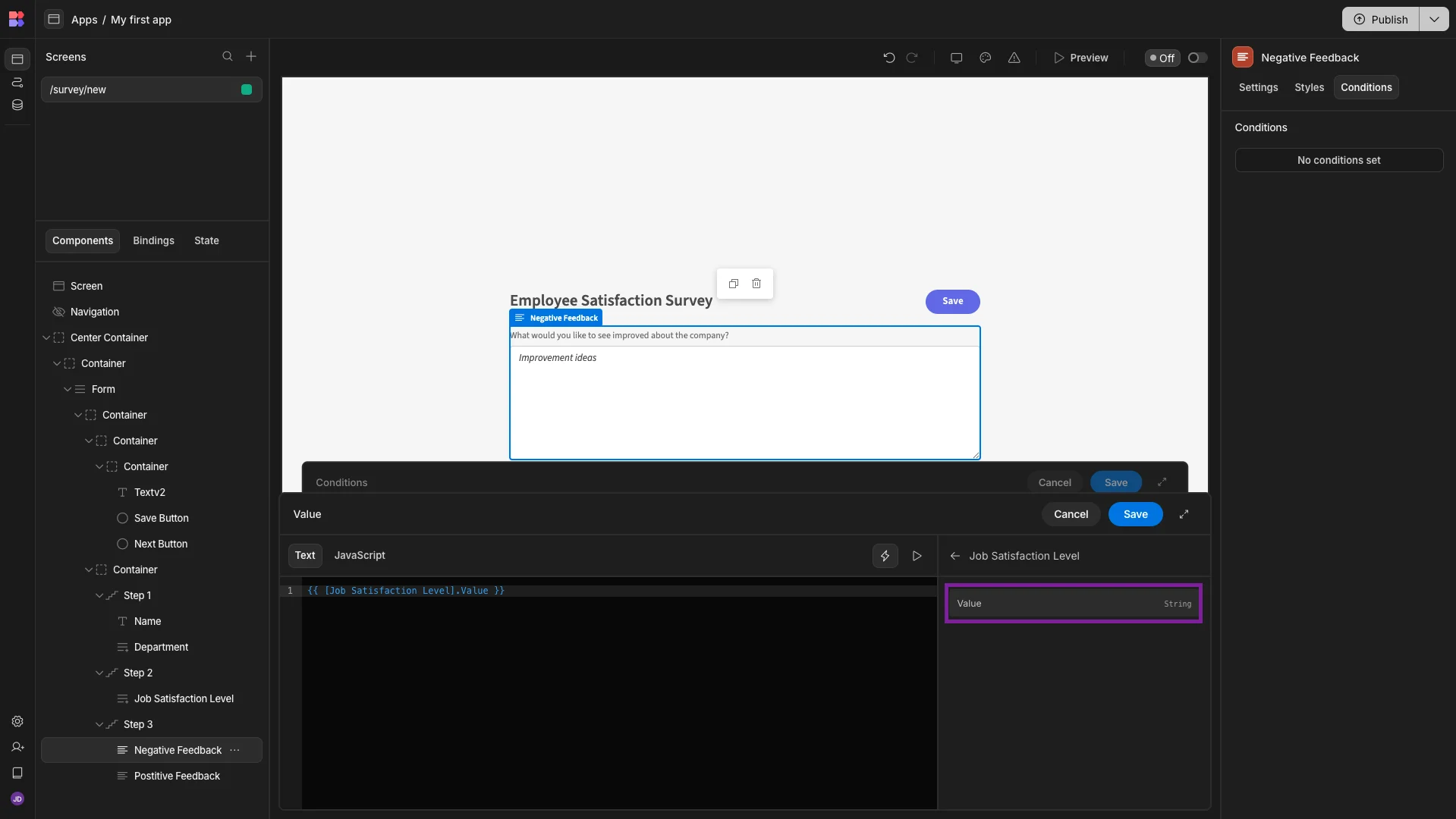Image resolution: width=1456 pixels, height=819 pixels.
Task: Open the theme palette icon
Action: (x=986, y=58)
